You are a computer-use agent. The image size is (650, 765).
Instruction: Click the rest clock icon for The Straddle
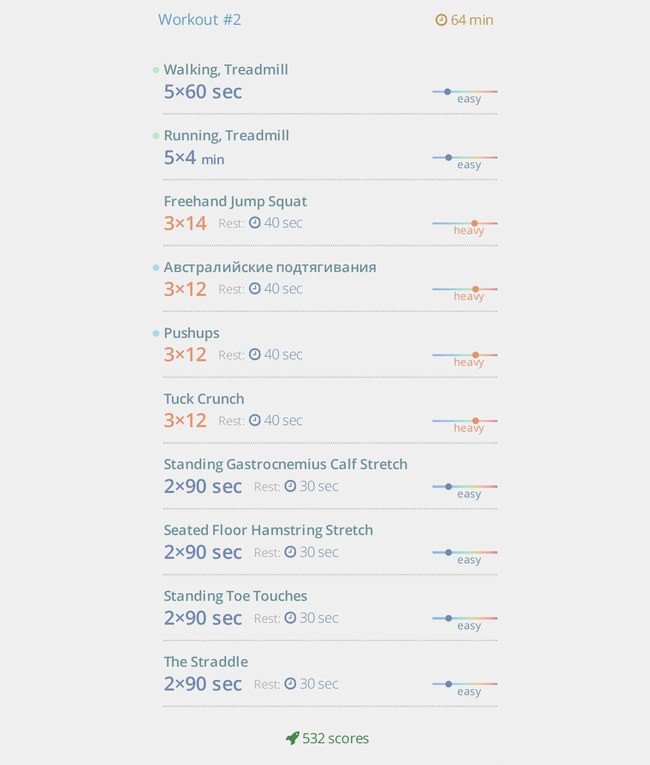click(290, 684)
